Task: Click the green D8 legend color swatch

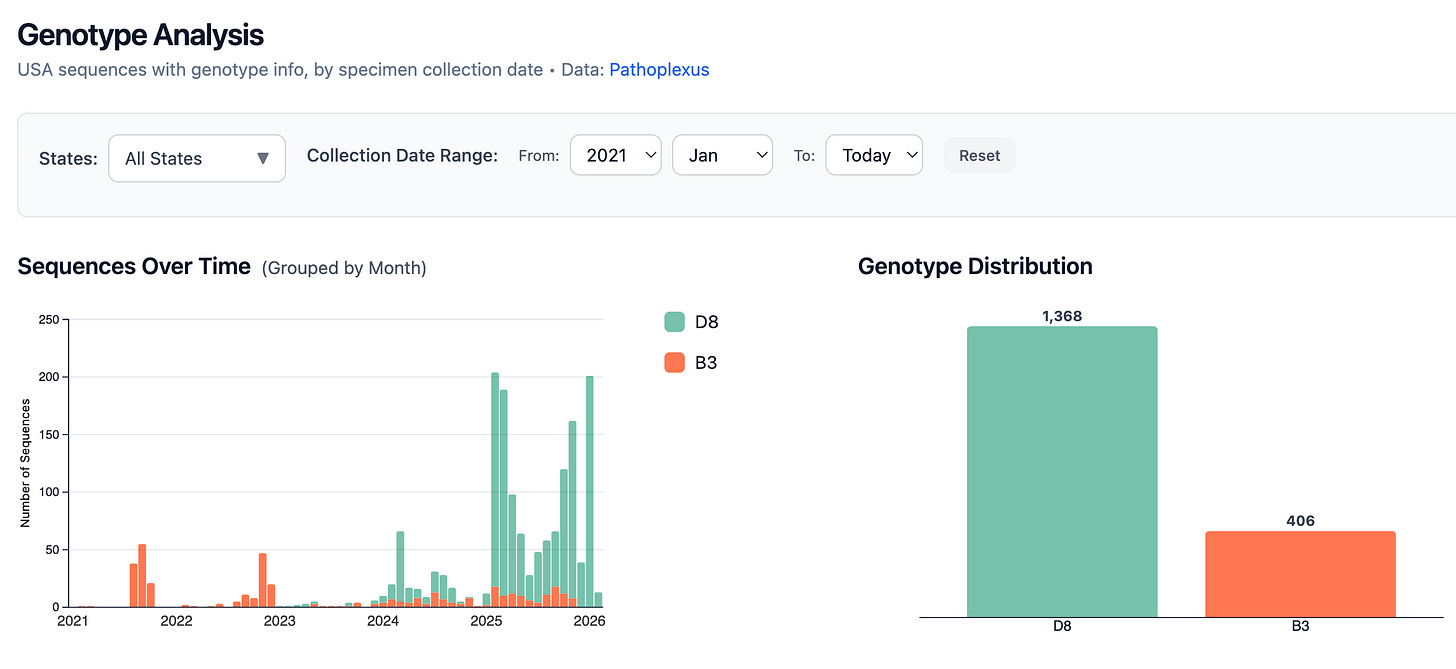Action: coord(674,322)
